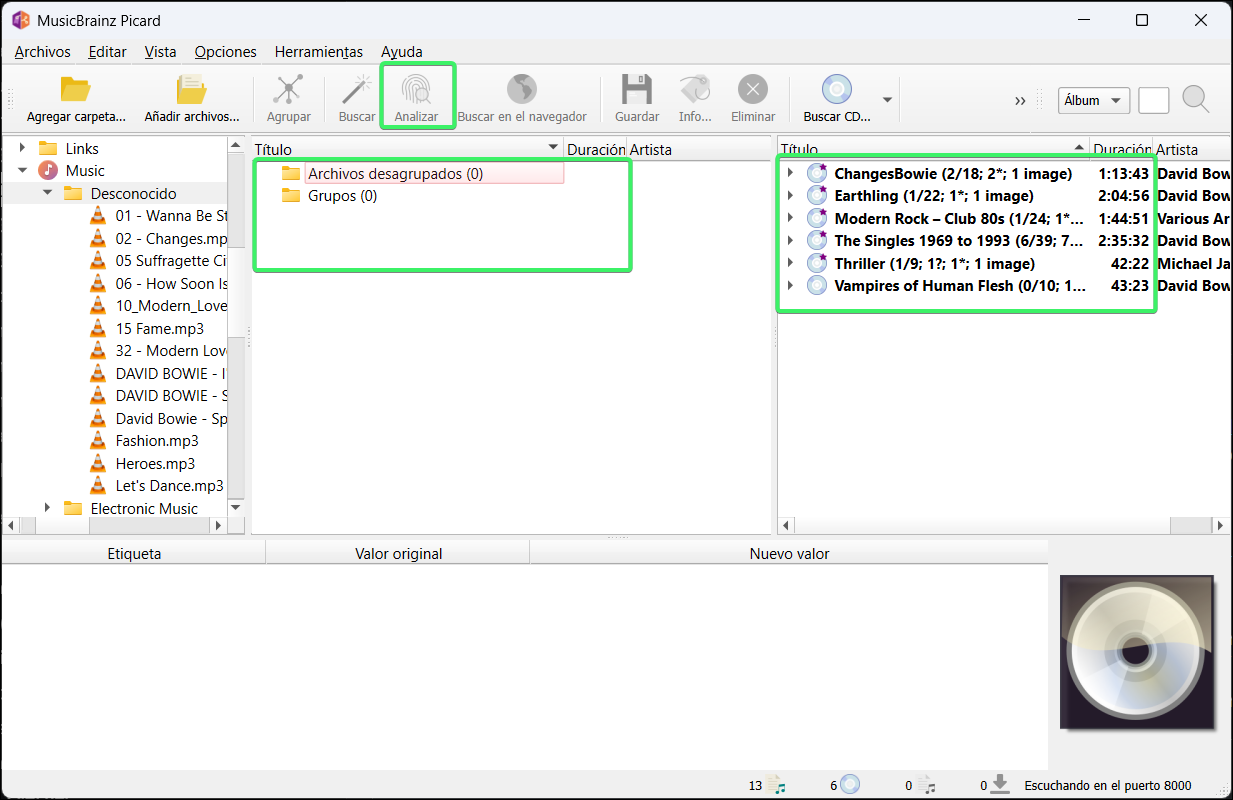The width and height of the screenshot is (1233, 800).
Task: Click the Añadir archivos toolbar icon
Action: tap(191, 90)
